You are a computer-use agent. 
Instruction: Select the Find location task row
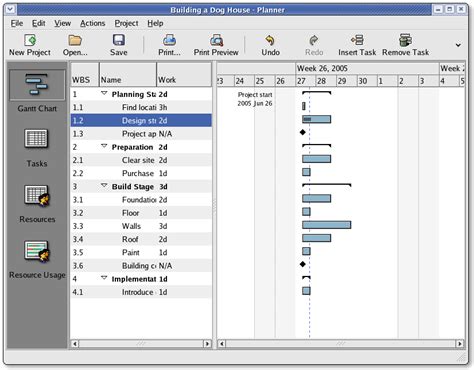(141, 107)
